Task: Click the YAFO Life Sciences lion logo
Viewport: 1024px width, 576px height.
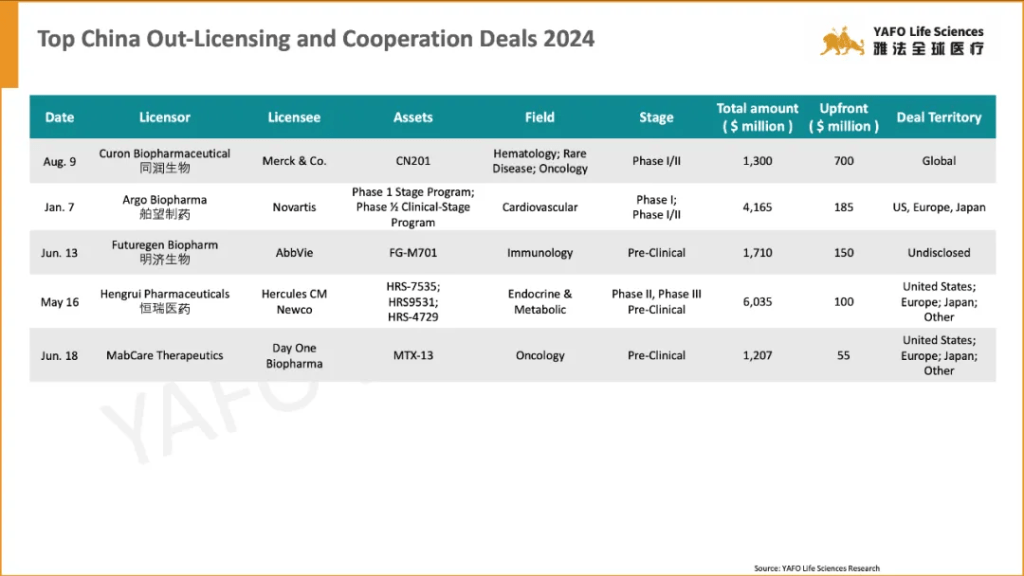Action: tap(842, 41)
